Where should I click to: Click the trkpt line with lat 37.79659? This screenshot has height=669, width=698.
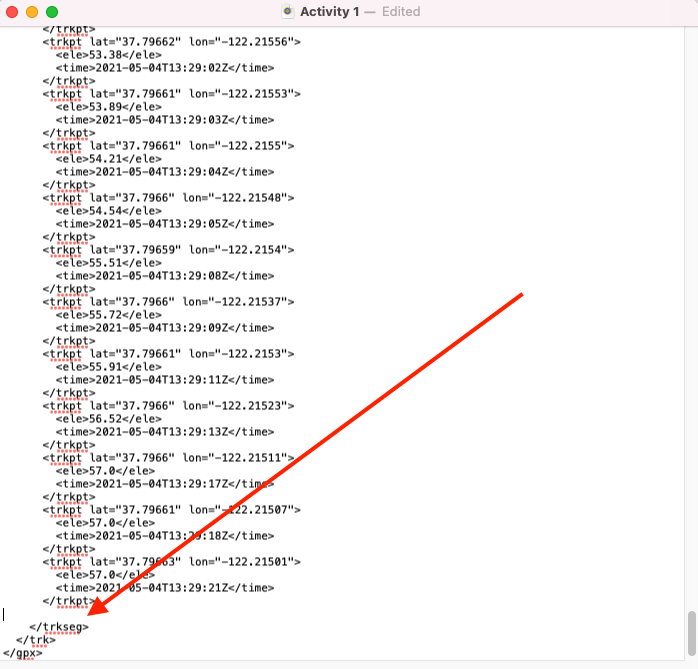tap(168, 250)
